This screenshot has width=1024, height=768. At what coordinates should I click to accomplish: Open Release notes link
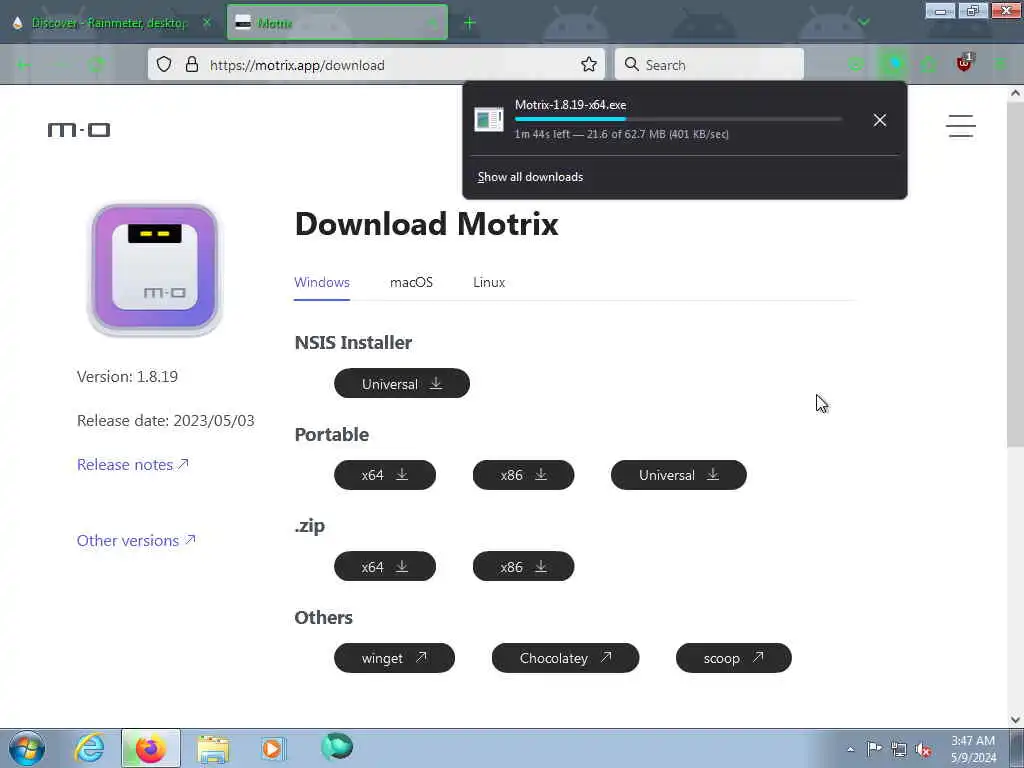[133, 464]
